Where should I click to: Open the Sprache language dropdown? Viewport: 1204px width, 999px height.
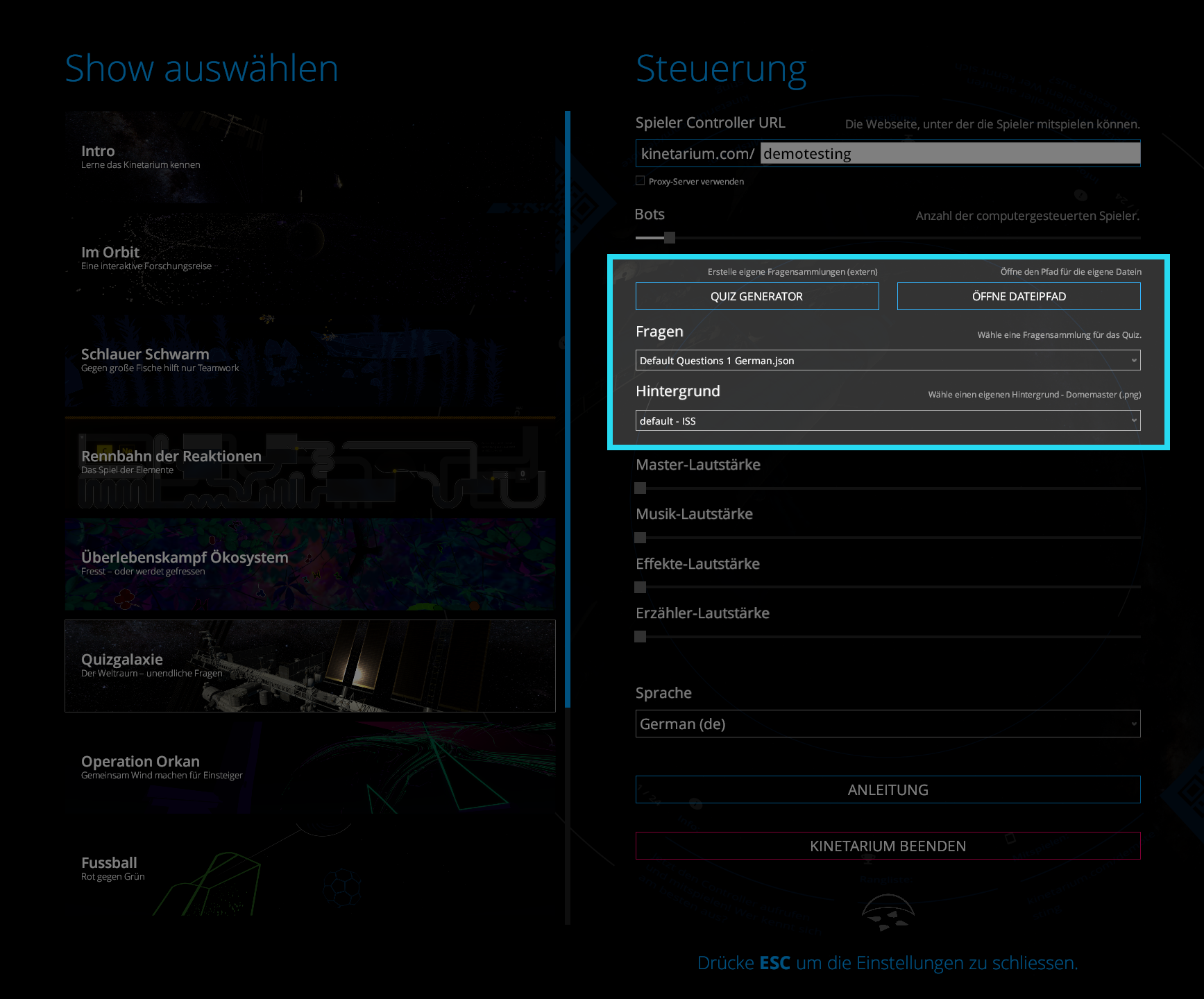(888, 724)
